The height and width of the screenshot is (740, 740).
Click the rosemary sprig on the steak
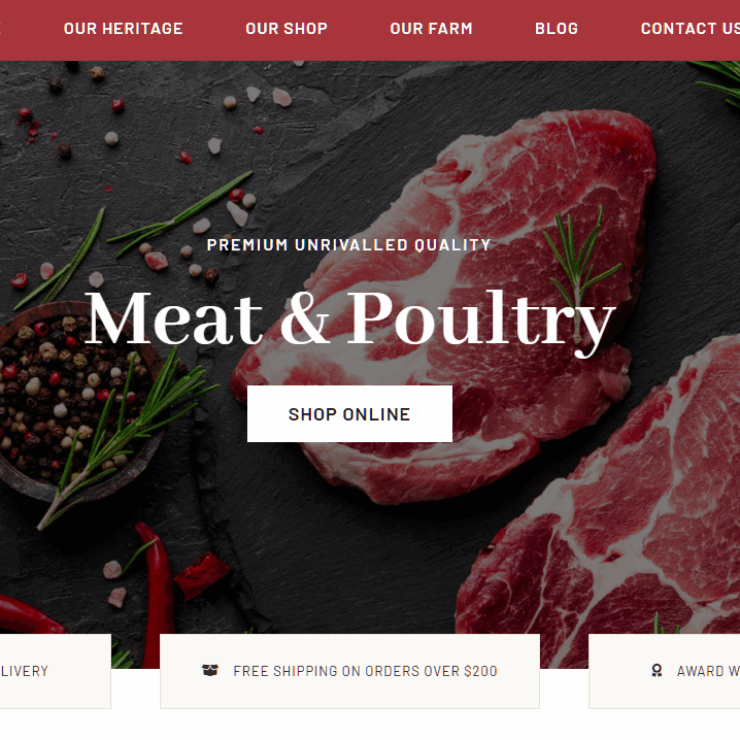[580, 269]
